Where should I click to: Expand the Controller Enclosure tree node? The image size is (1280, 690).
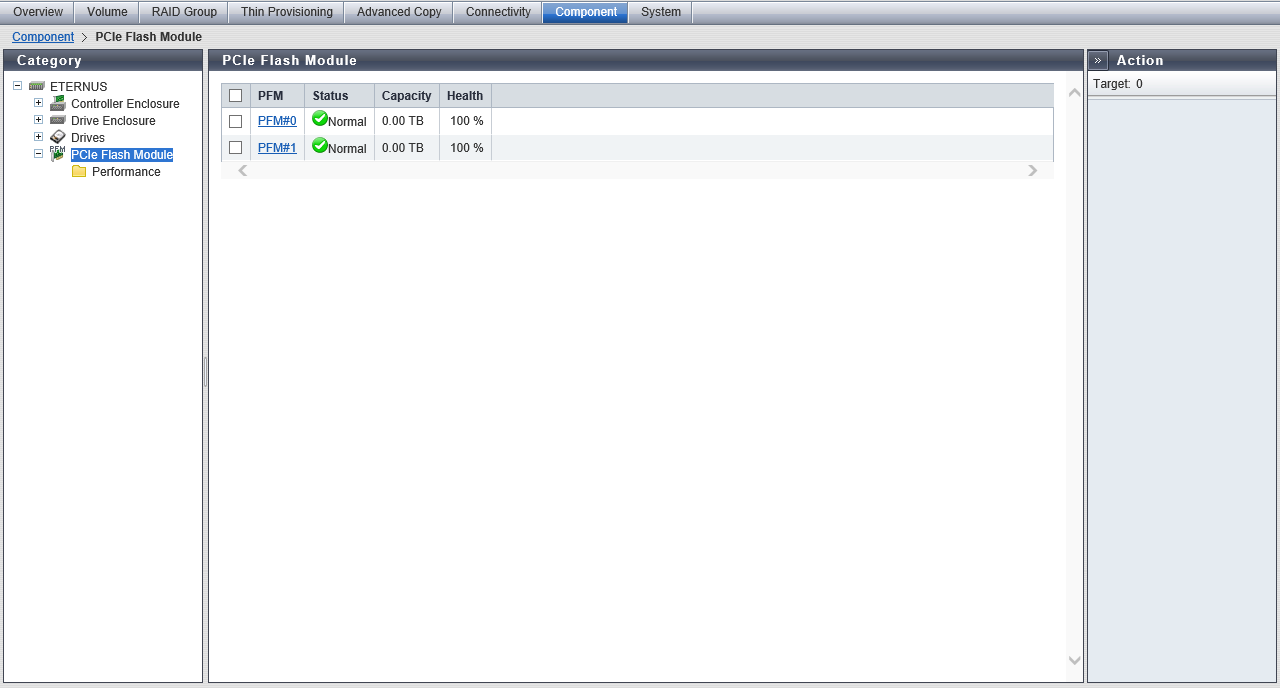click(x=38, y=103)
